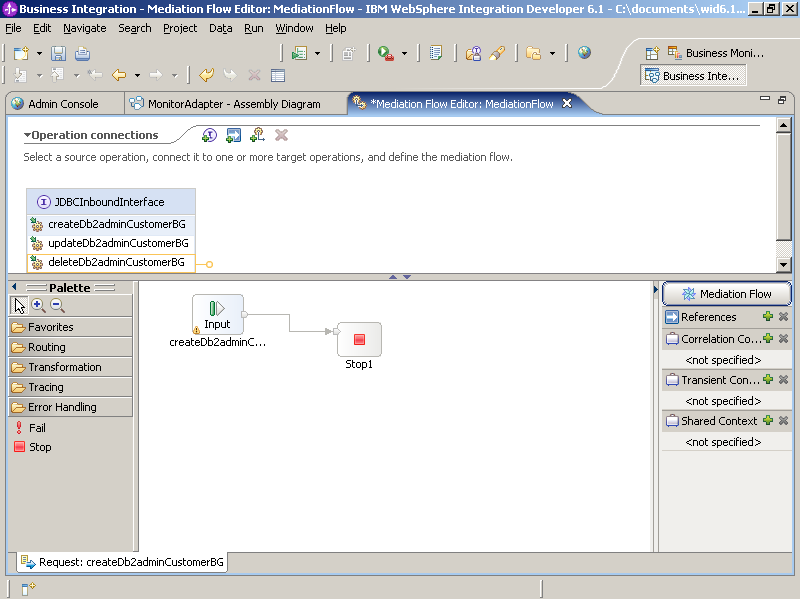Remove reference with References X icon
This screenshot has height=600, width=800.
(x=784, y=316)
